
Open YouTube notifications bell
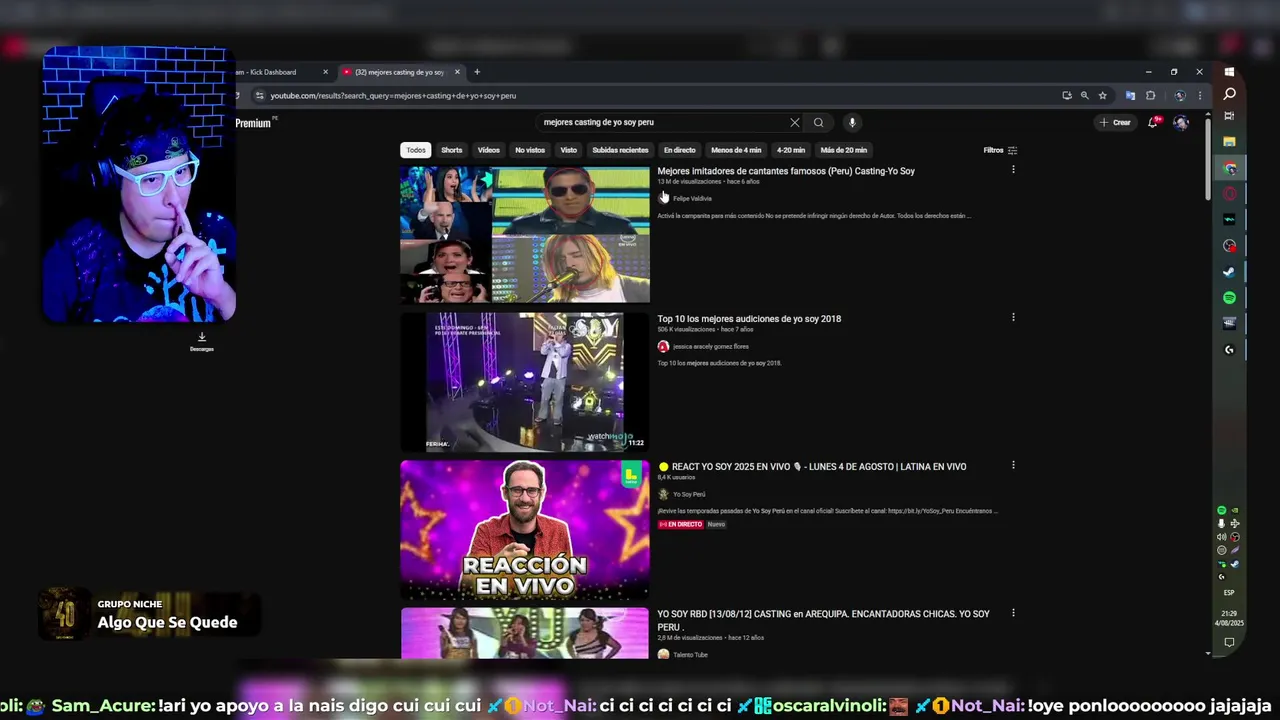[1154, 122]
